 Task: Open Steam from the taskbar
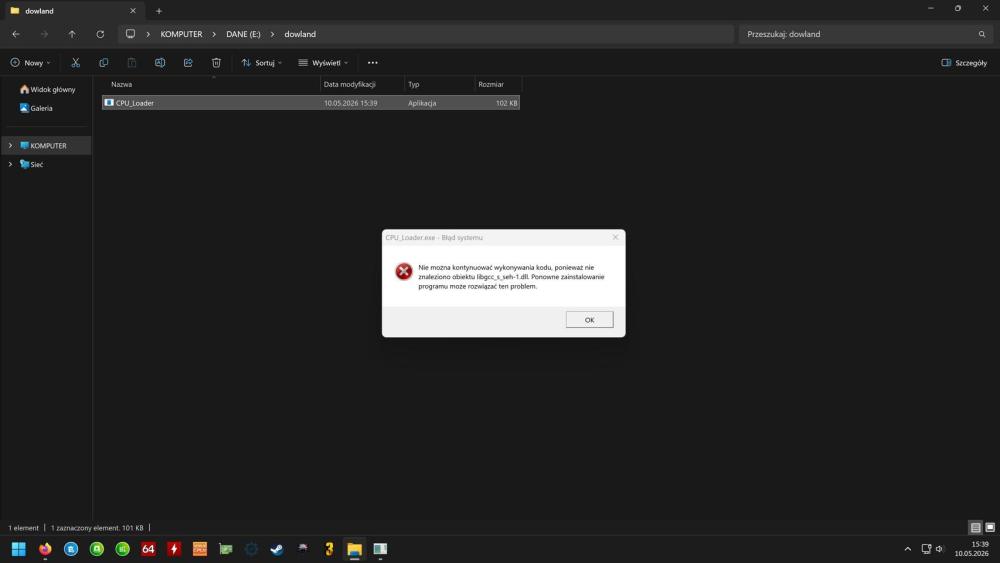(277, 549)
